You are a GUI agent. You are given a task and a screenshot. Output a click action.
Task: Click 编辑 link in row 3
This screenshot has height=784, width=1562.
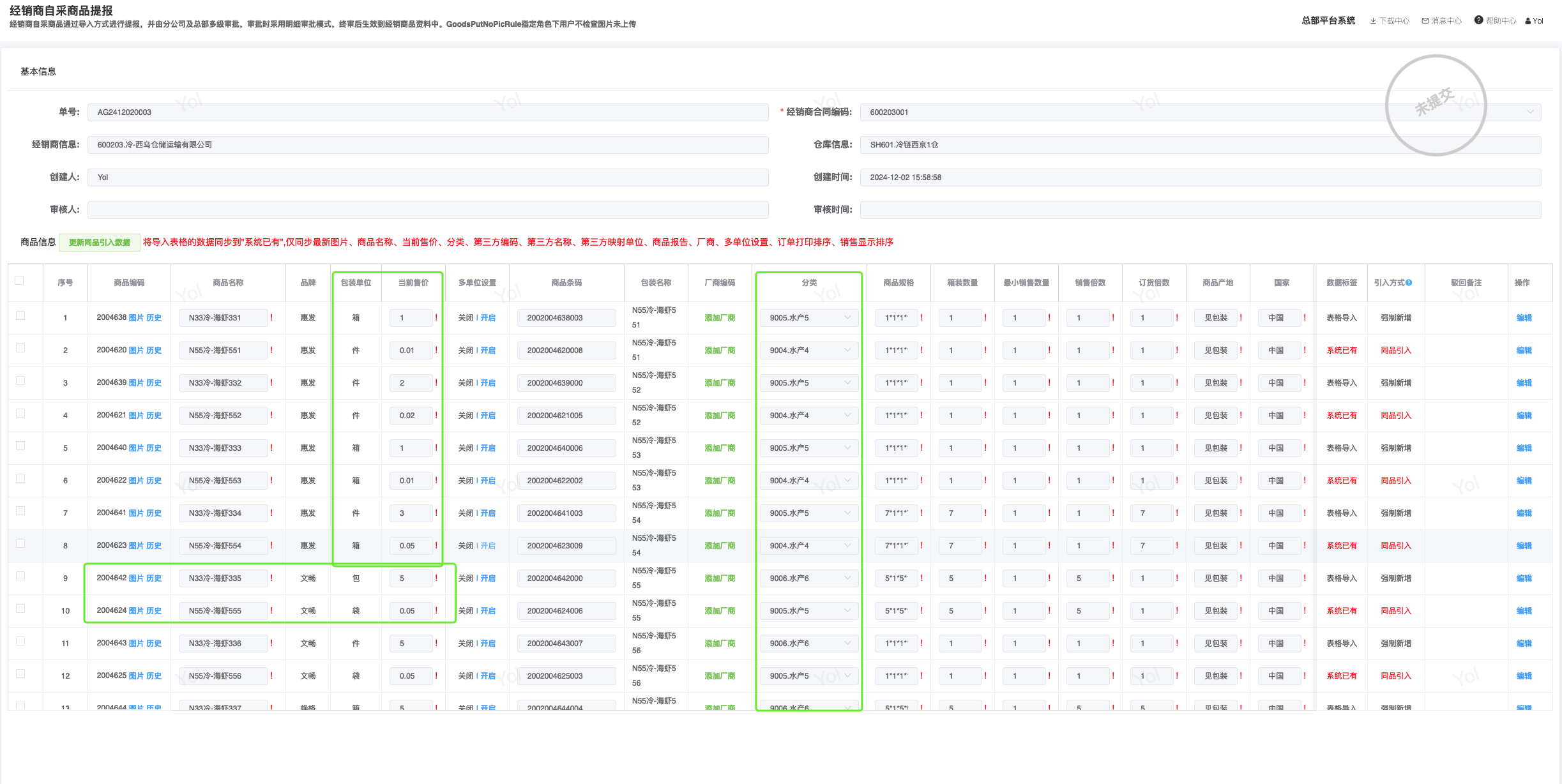click(x=1524, y=383)
